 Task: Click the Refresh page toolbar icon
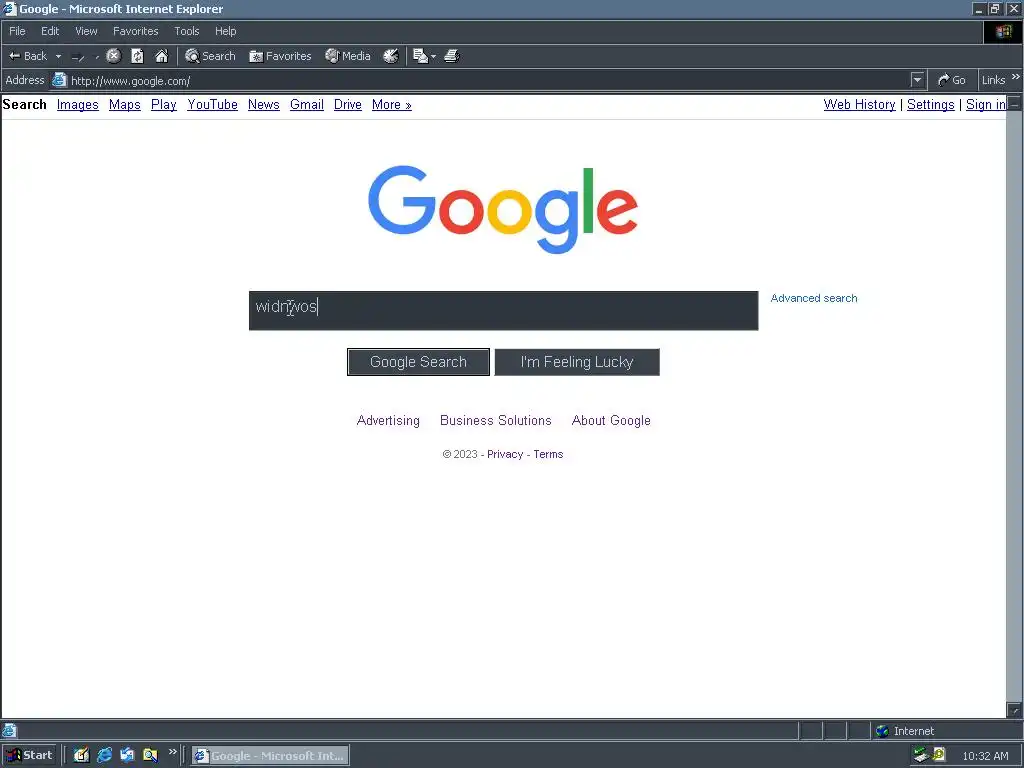[x=137, y=56]
